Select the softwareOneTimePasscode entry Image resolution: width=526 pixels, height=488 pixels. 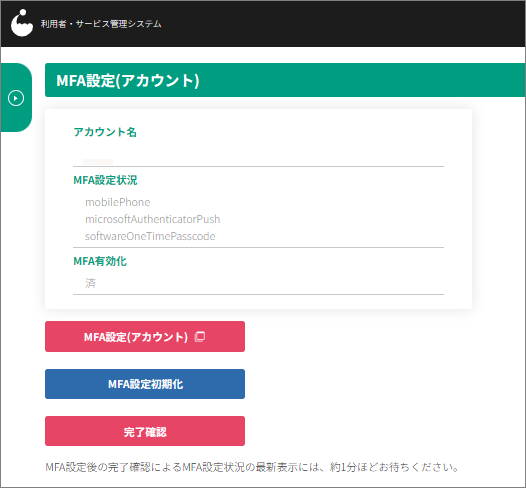[x=150, y=236]
